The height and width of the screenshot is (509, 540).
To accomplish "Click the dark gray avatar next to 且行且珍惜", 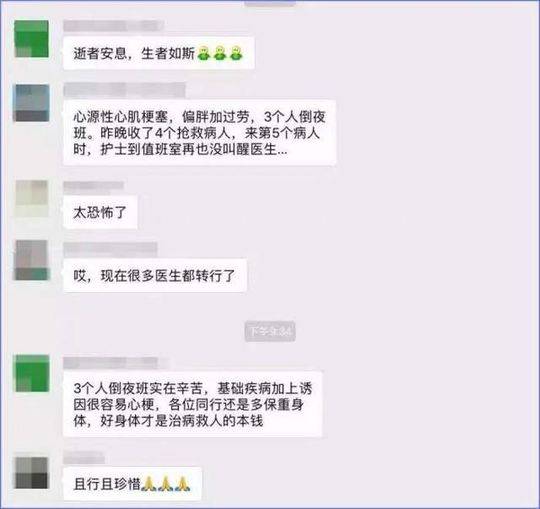I will coord(31,473).
